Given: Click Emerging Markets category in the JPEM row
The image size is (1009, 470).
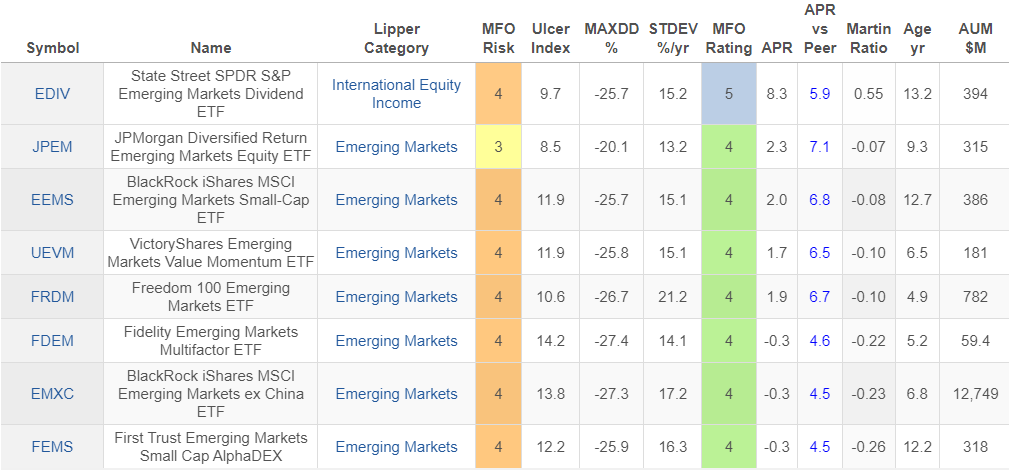Looking at the screenshot, I should click(396, 147).
